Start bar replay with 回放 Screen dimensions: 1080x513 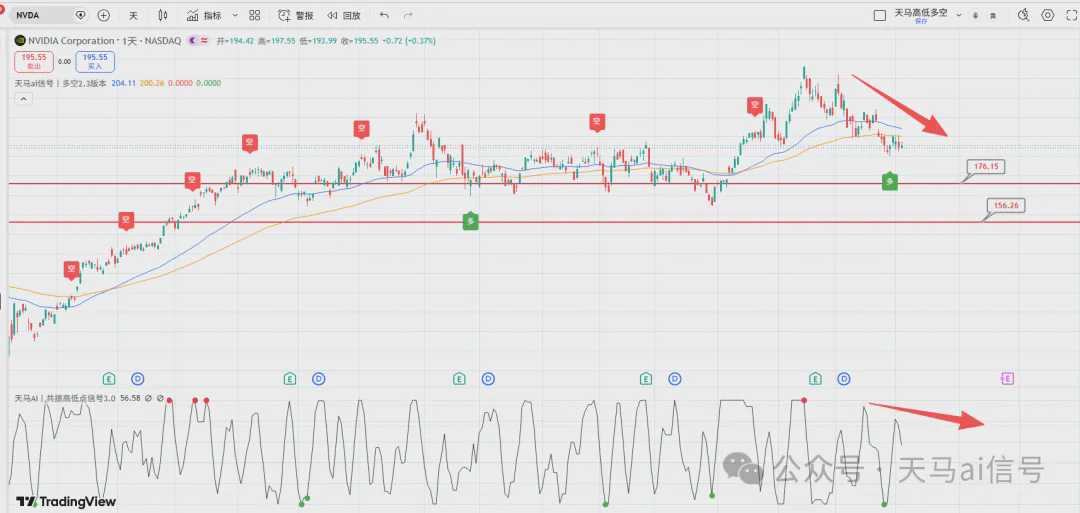coord(343,15)
